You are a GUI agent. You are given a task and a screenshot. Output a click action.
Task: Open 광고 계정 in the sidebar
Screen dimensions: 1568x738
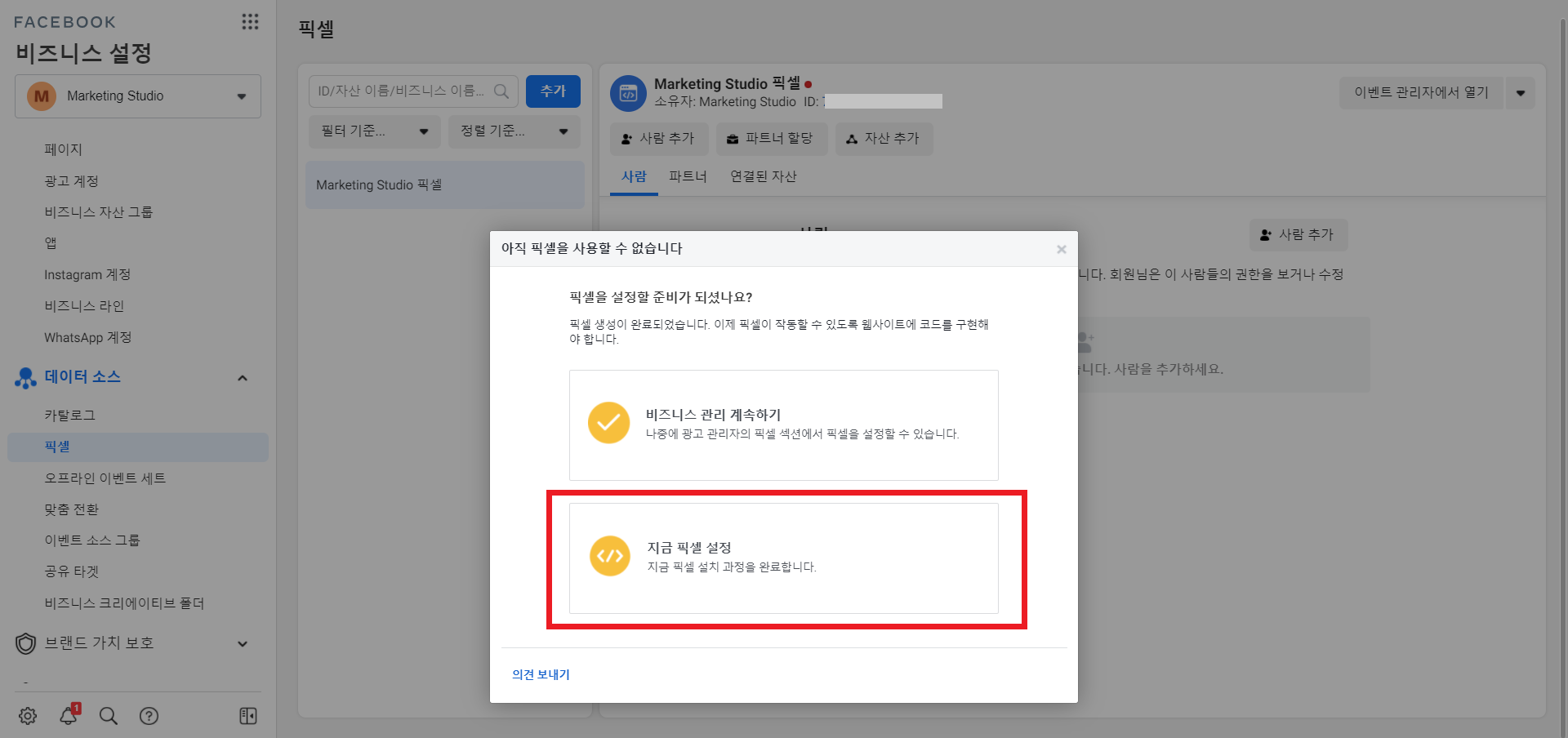pos(71,181)
